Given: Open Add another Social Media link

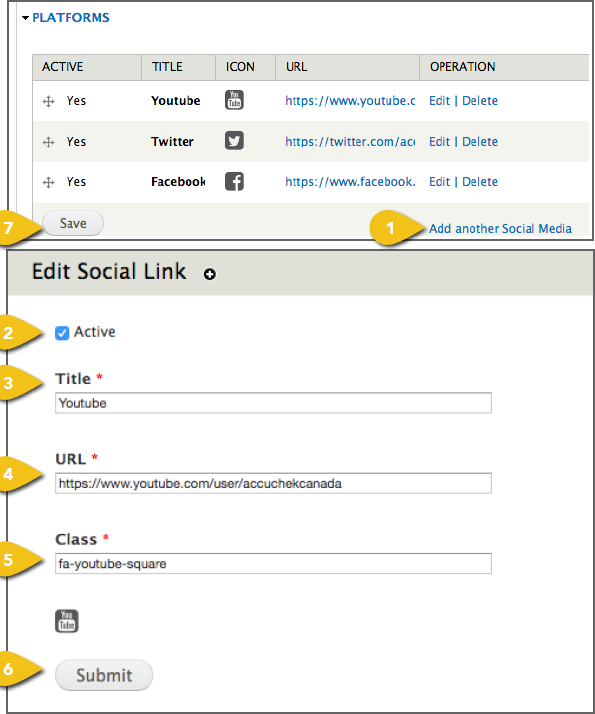Looking at the screenshot, I should click(500, 228).
